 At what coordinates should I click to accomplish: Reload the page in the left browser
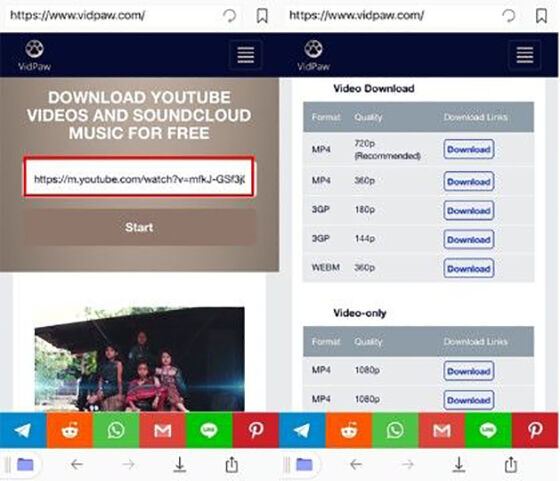click(x=229, y=16)
